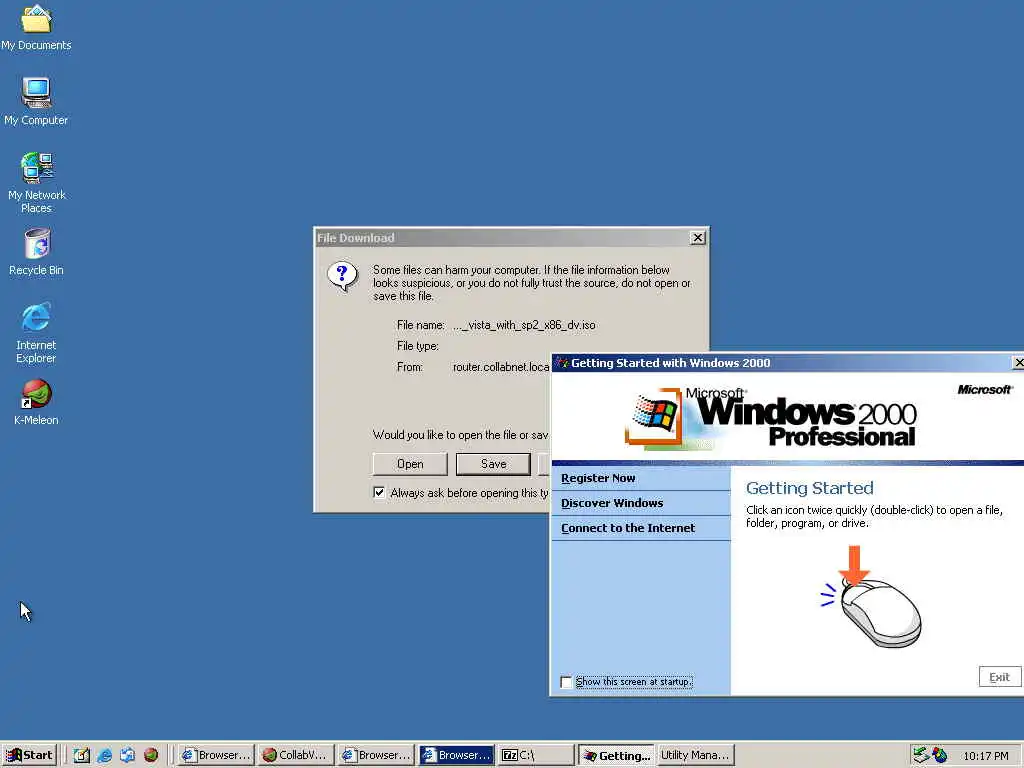Viewport: 1024px width, 768px height.
Task: Click the Microsoft logo in Getting Started window
Action: click(x=985, y=389)
